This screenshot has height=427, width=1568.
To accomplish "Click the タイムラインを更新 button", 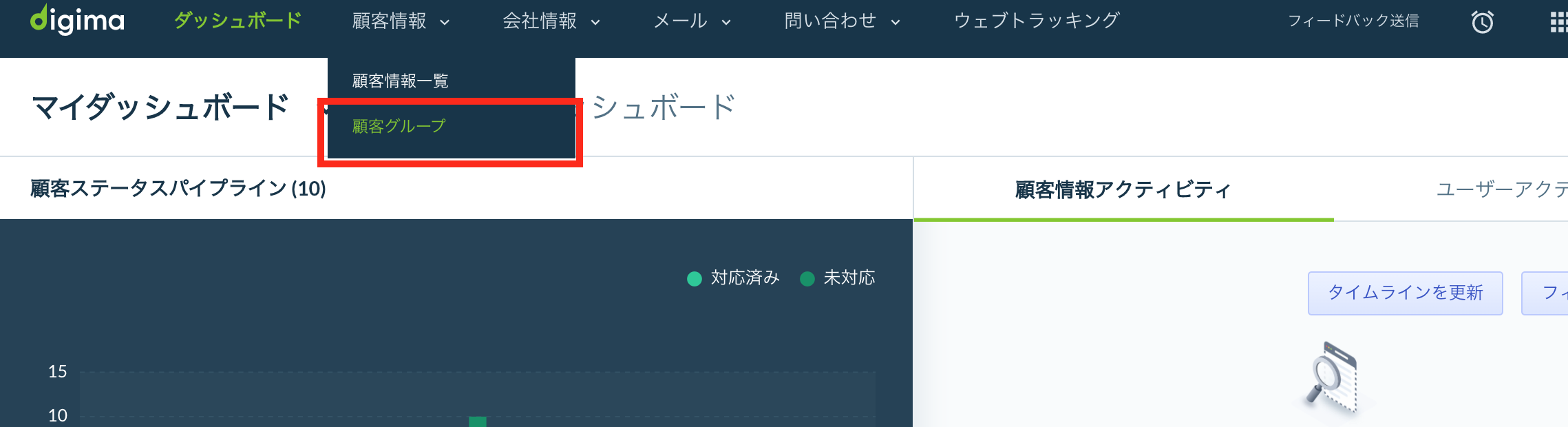I will (1405, 293).
